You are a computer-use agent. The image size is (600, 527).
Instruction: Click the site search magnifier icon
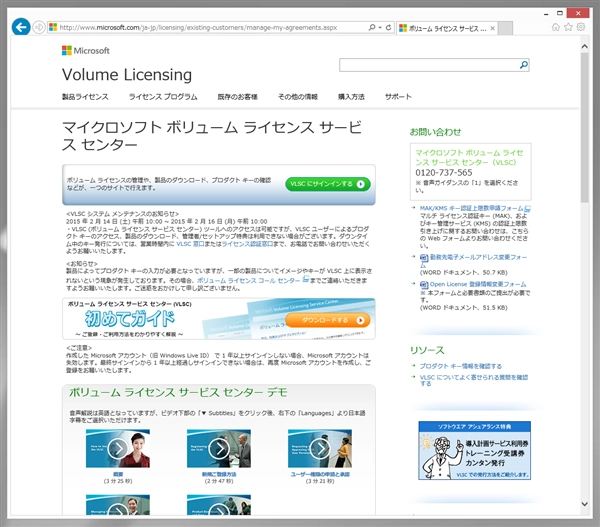524,65
